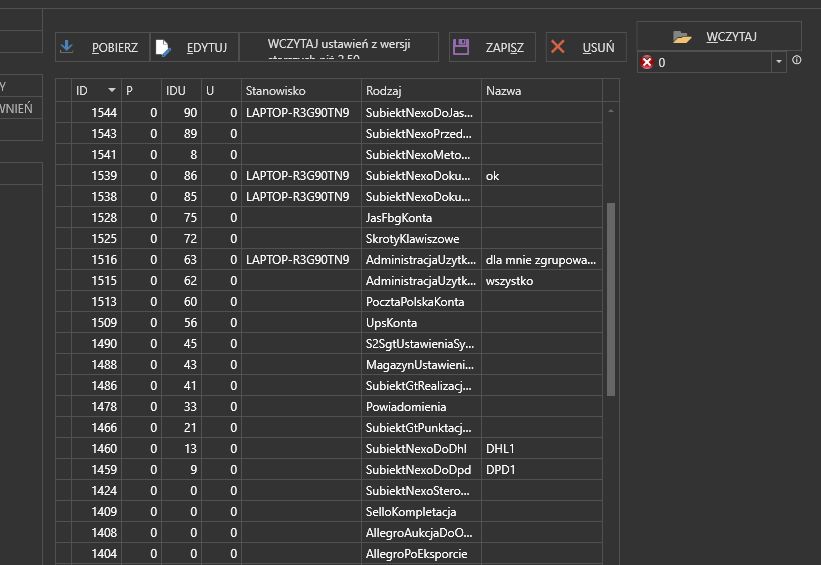Click the Powiadomienia cell
821x565 pixels.
click(x=421, y=406)
